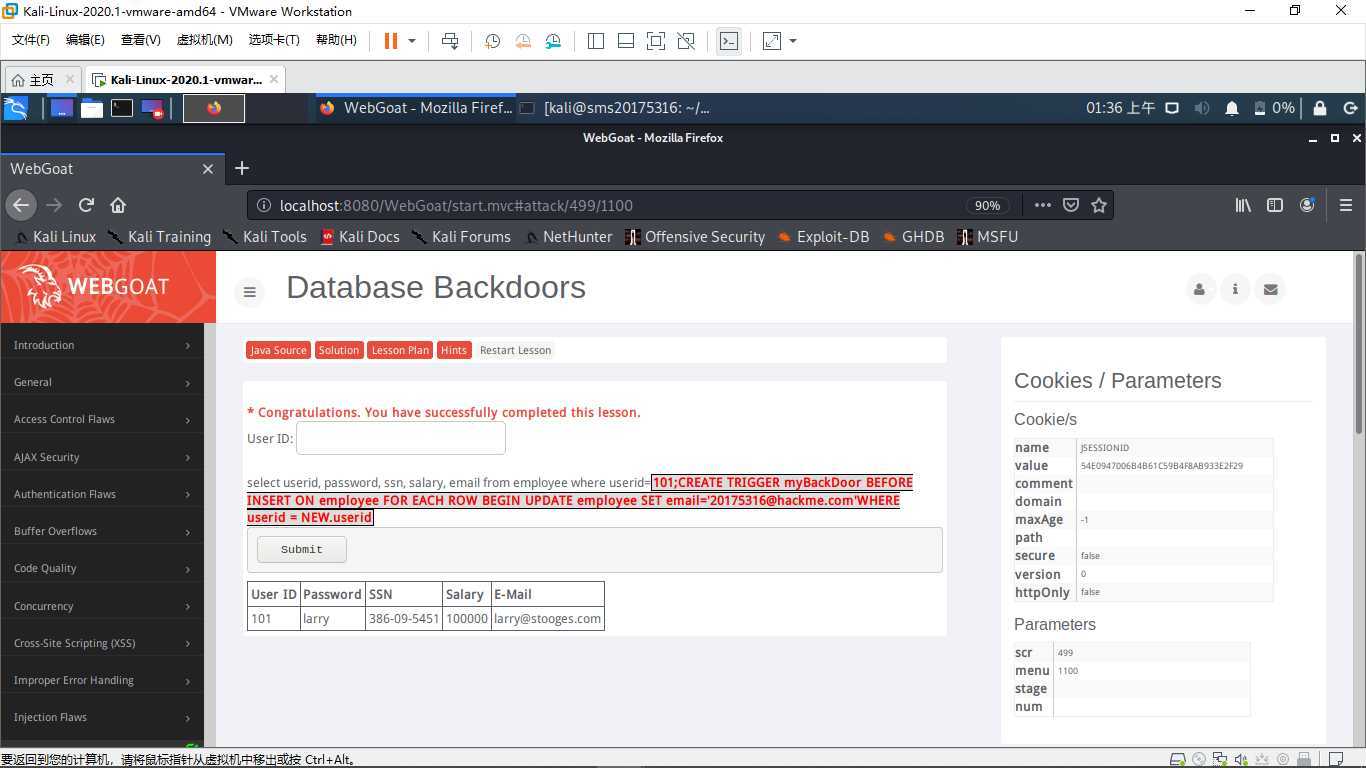This screenshot has height=768, width=1366.
Task: Expand the AJAX Security category
Action: 102,457
